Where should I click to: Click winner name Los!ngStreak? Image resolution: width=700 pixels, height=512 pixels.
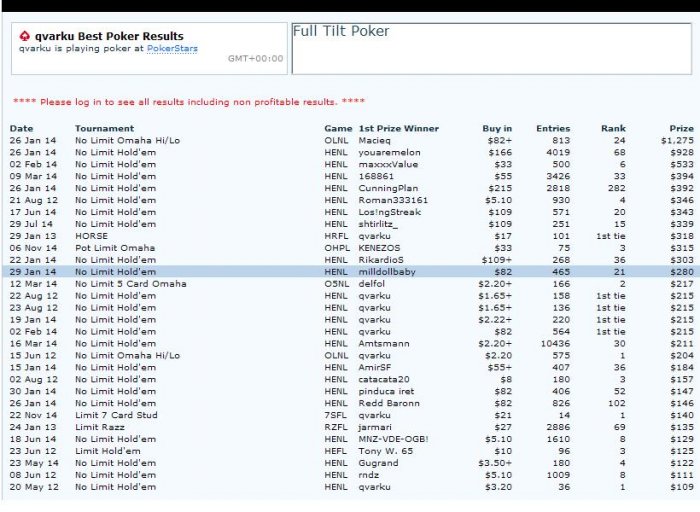pyautogui.click(x=390, y=212)
